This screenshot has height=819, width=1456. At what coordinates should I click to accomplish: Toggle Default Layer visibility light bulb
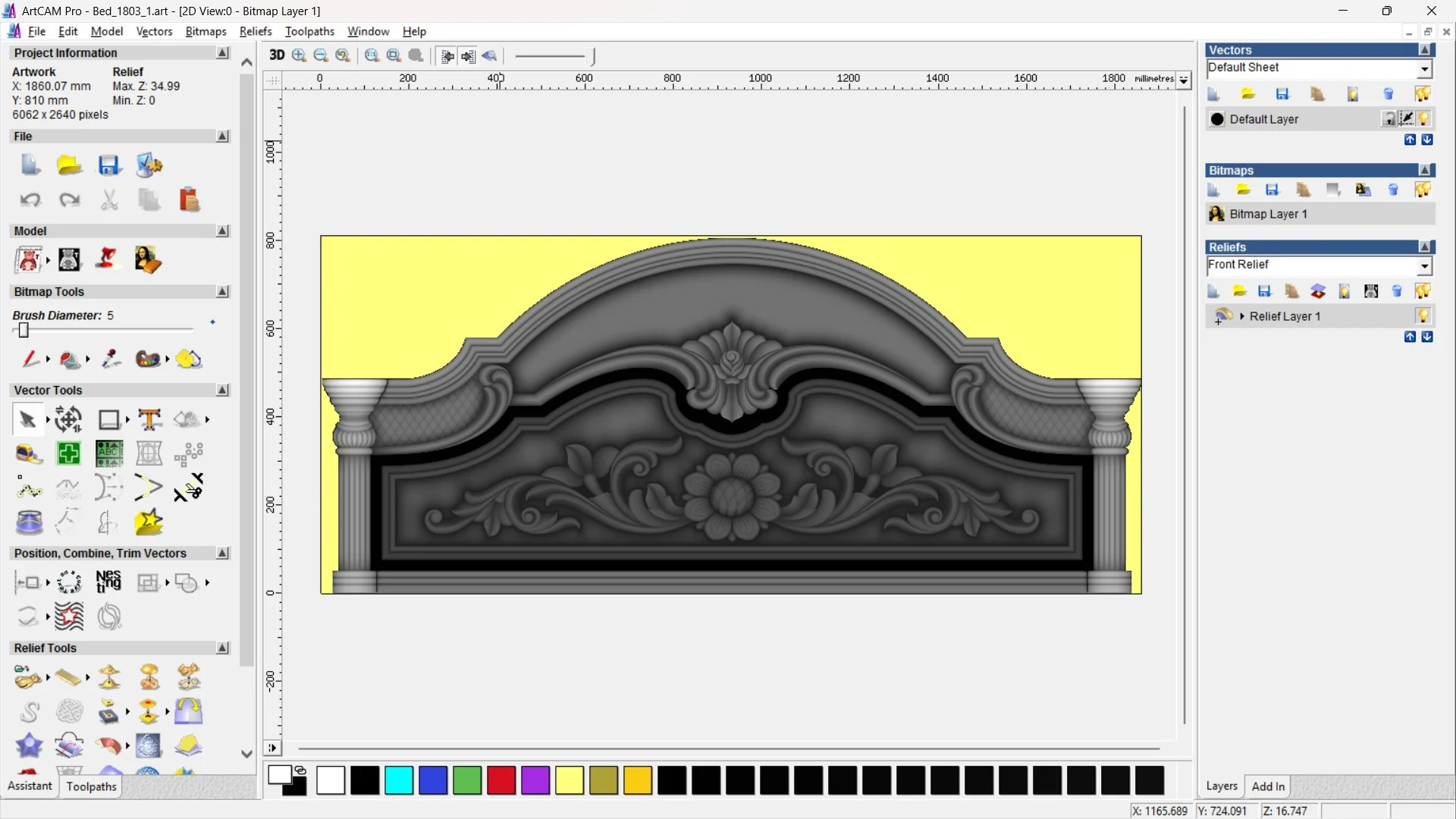pos(1424,119)
